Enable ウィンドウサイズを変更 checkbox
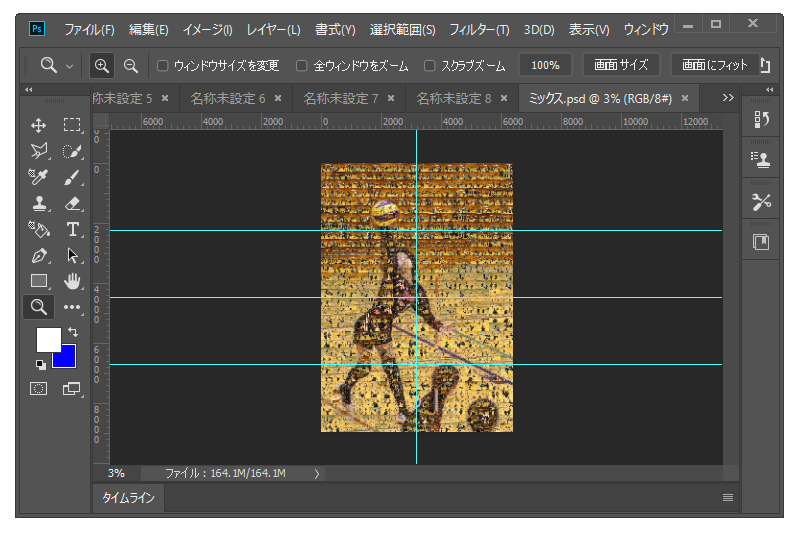 162,66
